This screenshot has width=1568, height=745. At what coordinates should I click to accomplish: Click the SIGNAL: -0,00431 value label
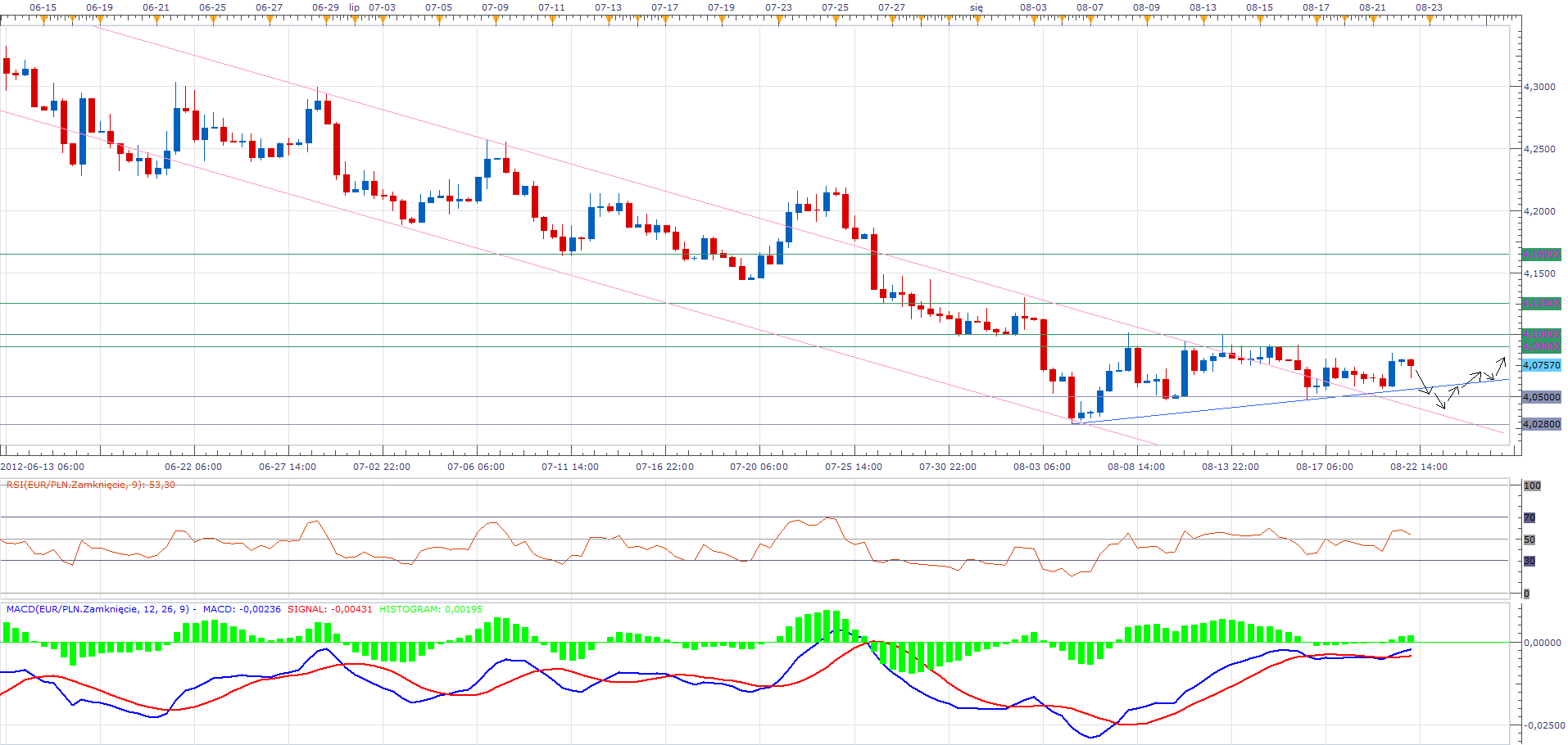[330, 609]
